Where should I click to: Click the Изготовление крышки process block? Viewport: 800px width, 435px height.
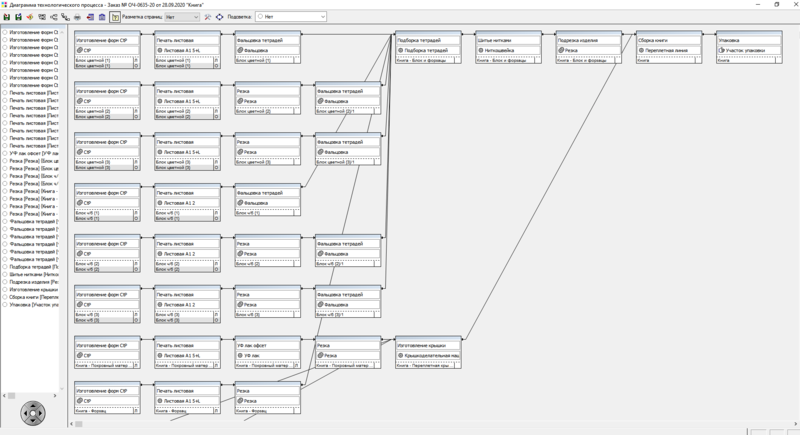click(428, 352)
